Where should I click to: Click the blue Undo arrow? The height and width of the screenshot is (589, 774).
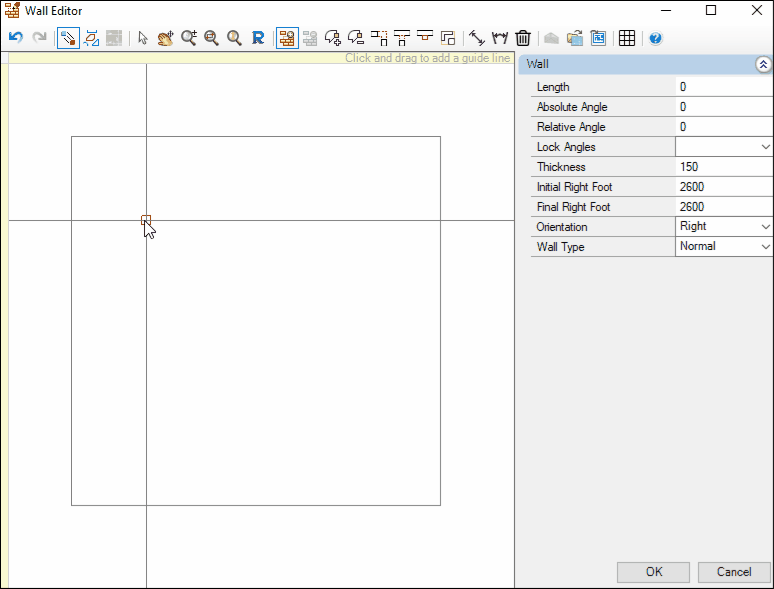pyautogui.click(x=16, y=38)
